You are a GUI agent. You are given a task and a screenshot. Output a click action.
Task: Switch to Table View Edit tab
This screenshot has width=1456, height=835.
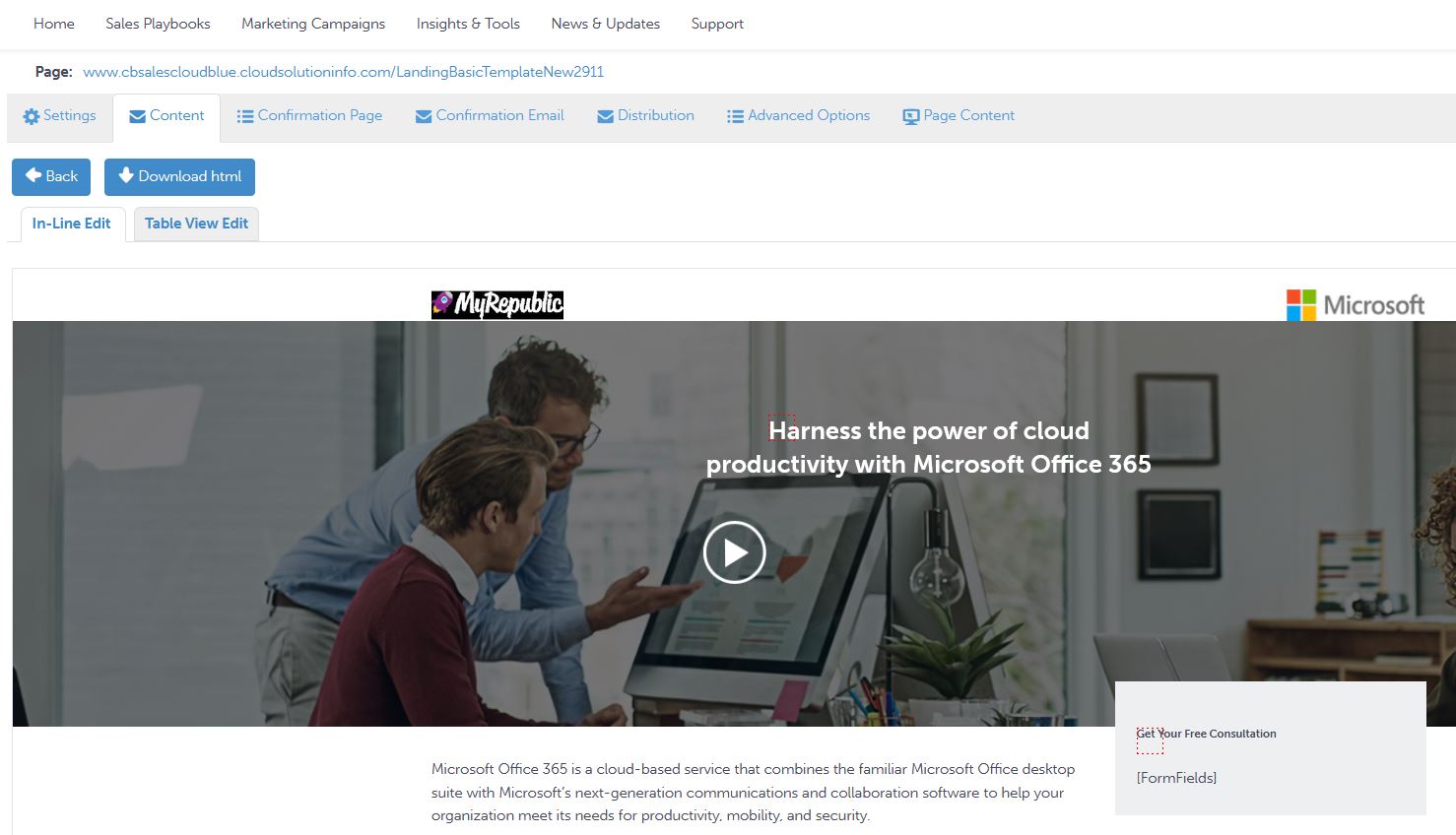[x=196, y=224]
